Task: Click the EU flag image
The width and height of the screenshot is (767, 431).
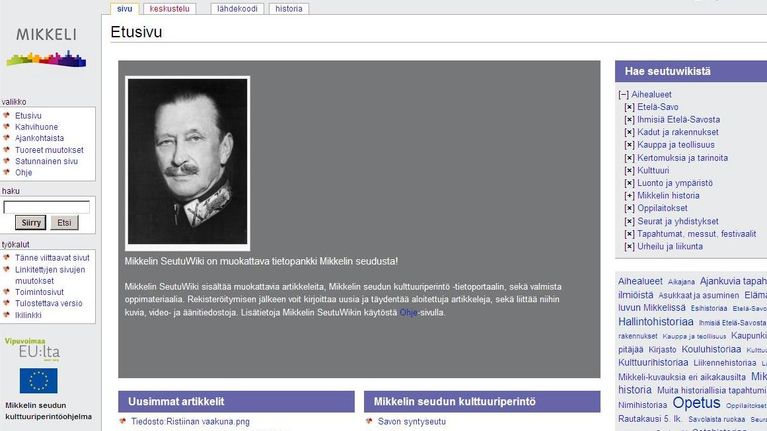Action: coord(39,381)
